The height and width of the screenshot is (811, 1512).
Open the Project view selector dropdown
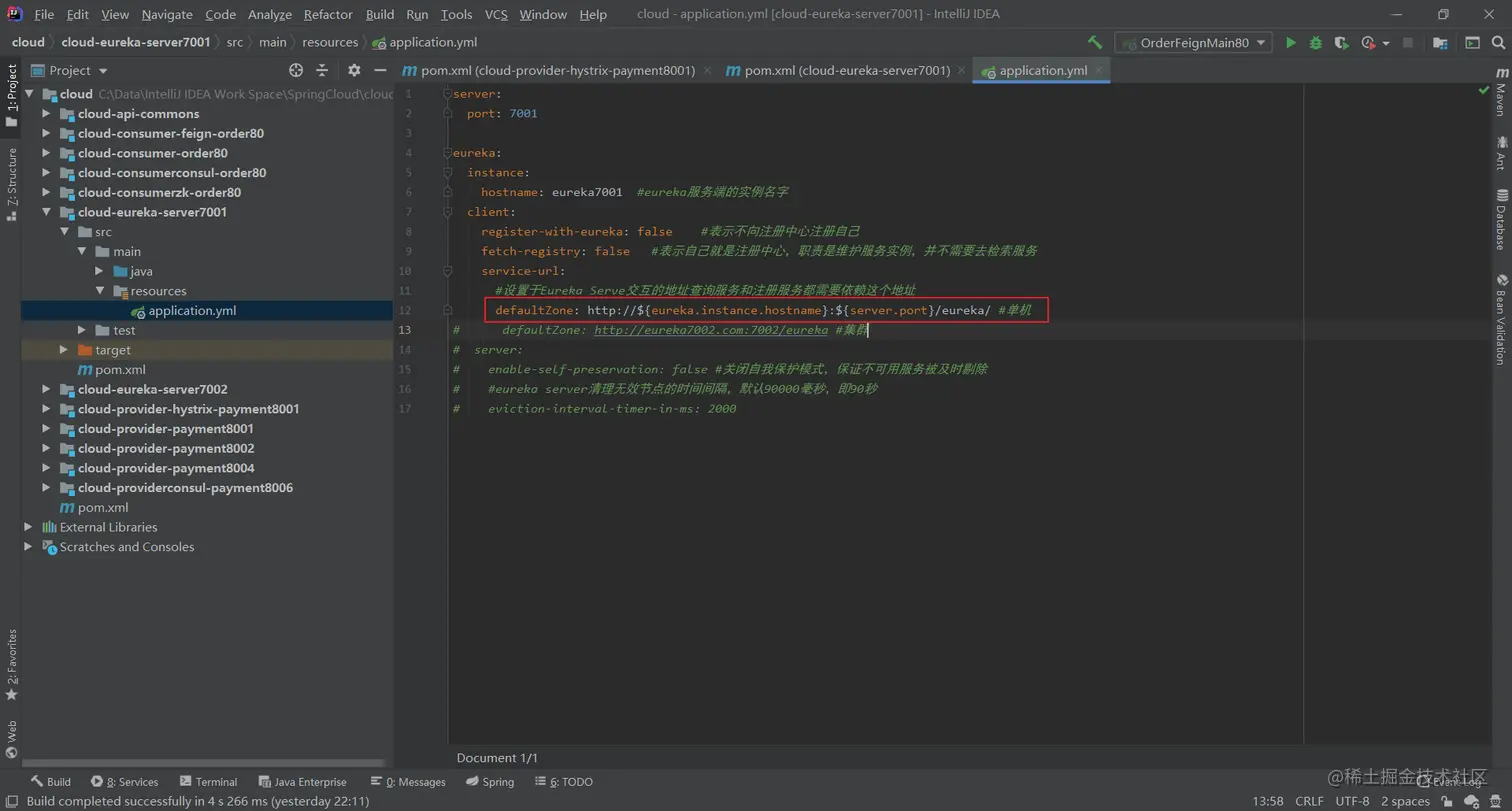tap(69, 70)
